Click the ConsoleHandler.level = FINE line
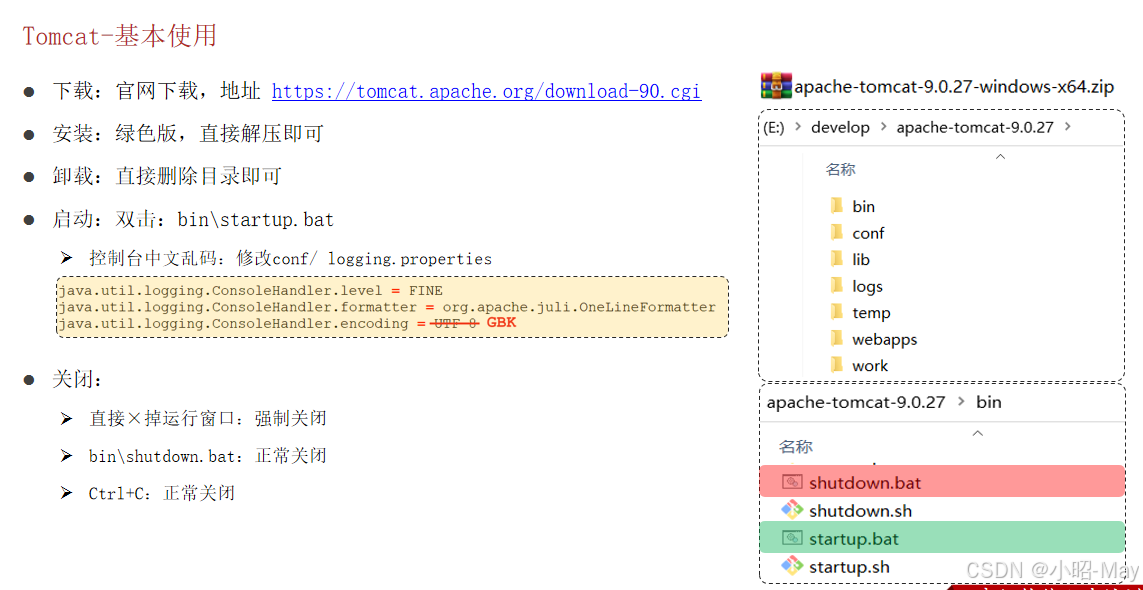The image size is (1143, 590). pyautogui.click(x=251, y=290)
